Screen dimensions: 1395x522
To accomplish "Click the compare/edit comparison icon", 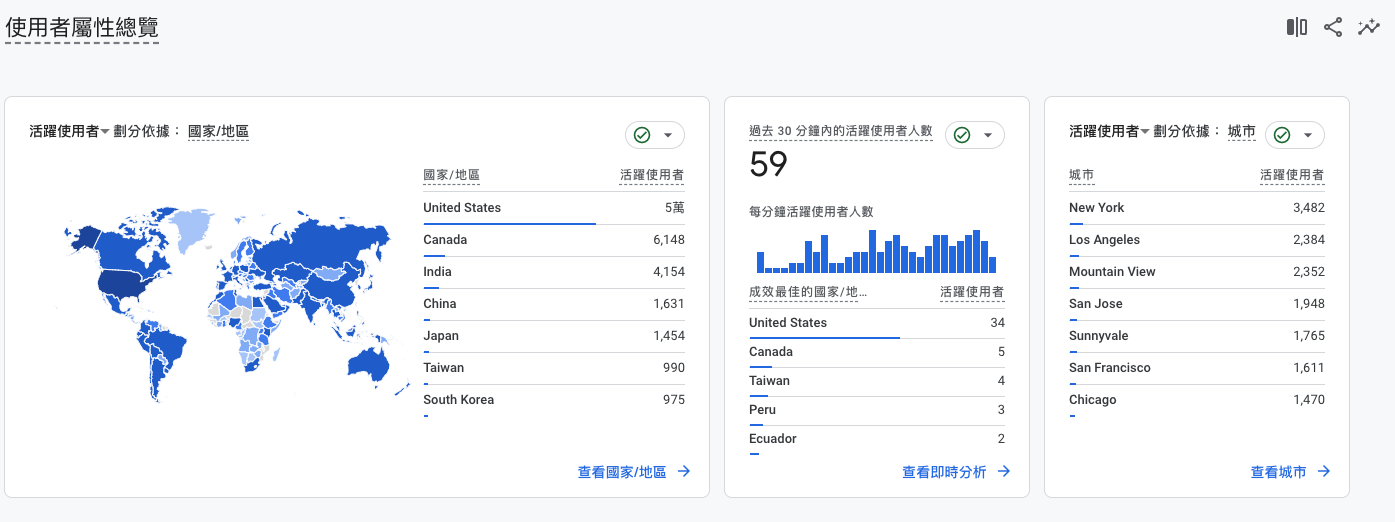I will [x=1296, y=27].
